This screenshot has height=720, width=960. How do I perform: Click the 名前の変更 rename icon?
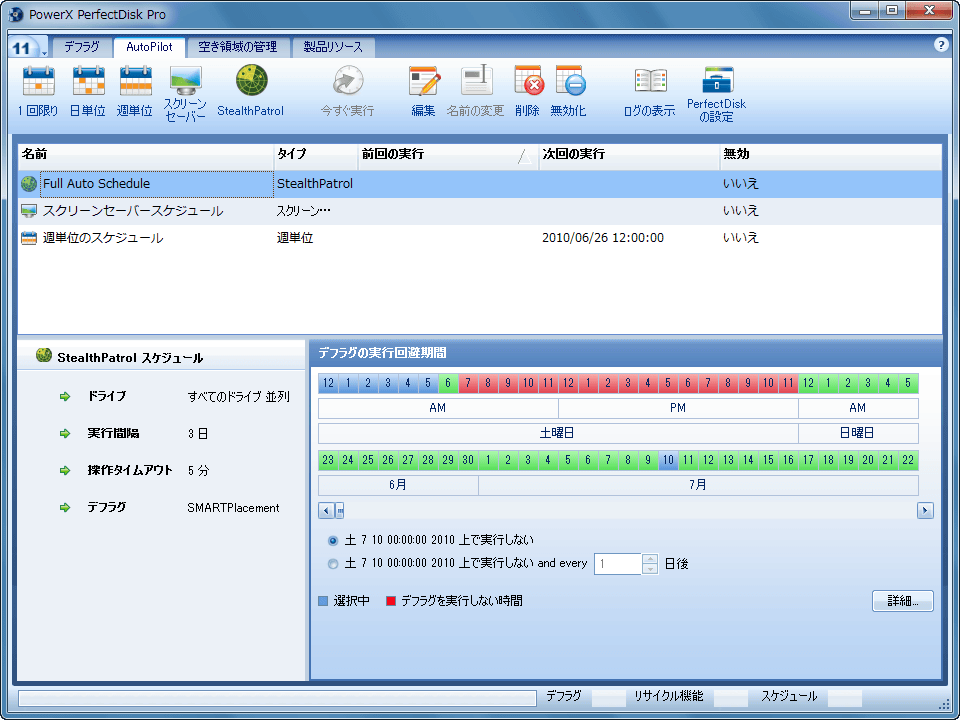tap(475, 91)
